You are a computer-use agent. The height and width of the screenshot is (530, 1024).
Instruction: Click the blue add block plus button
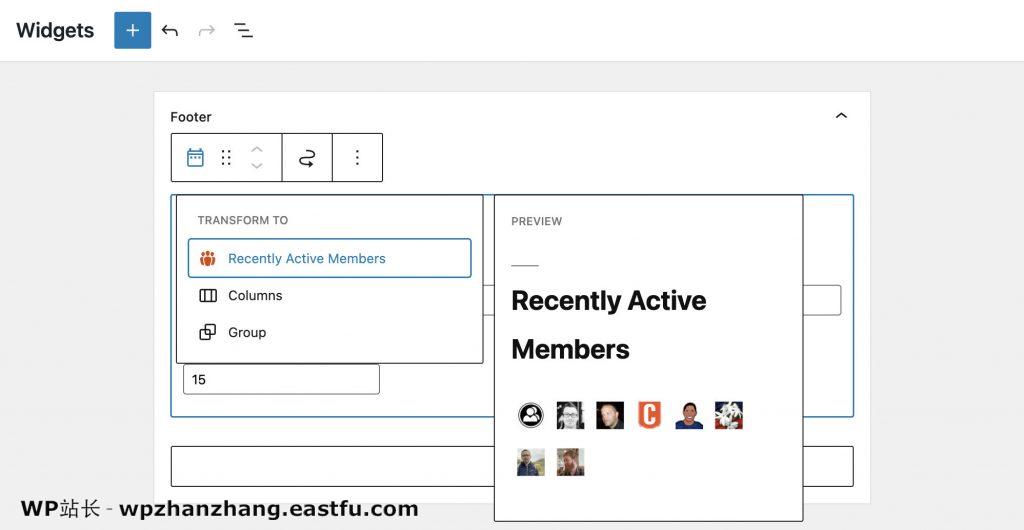[x=132, y=30]
